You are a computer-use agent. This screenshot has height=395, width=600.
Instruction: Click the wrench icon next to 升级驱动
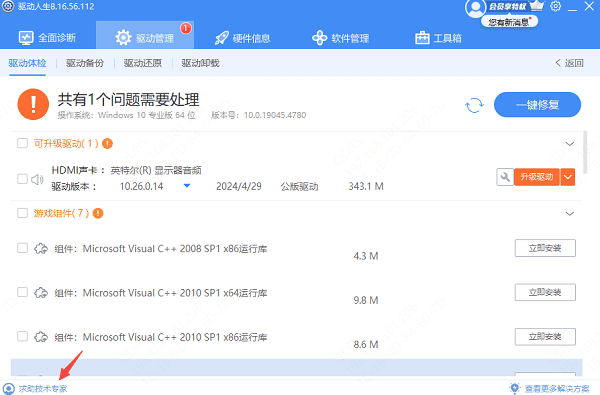tap(505, 177)
